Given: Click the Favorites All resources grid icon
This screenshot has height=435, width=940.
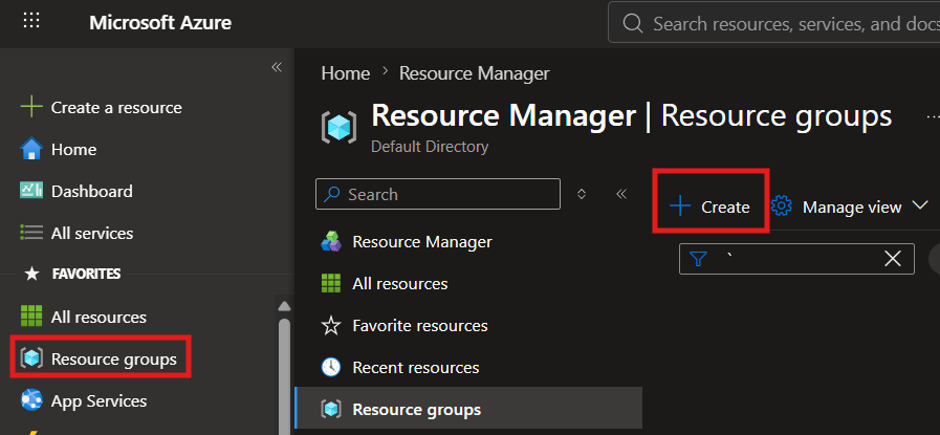Looking at the screenshot, I should point(31,316).
